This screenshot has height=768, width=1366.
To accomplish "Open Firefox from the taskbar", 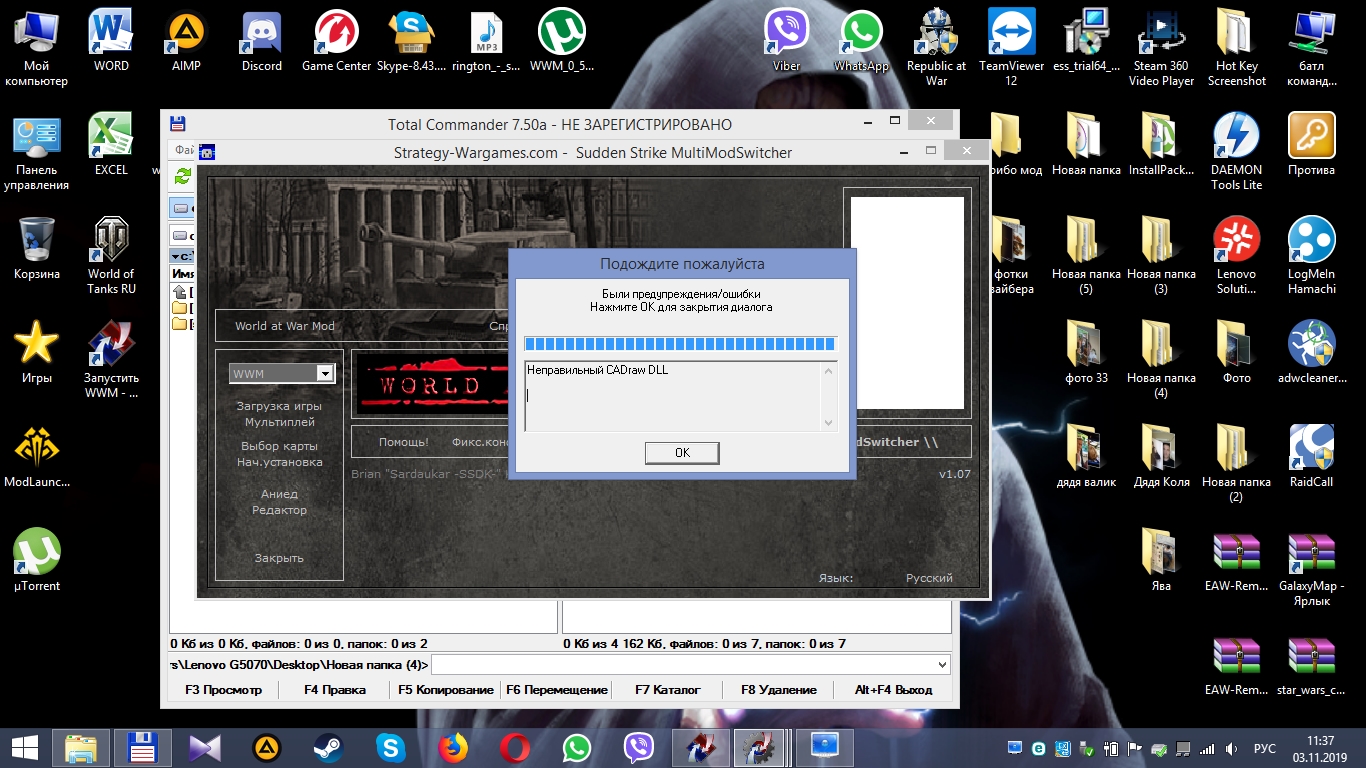I will [x=453, y=748].
